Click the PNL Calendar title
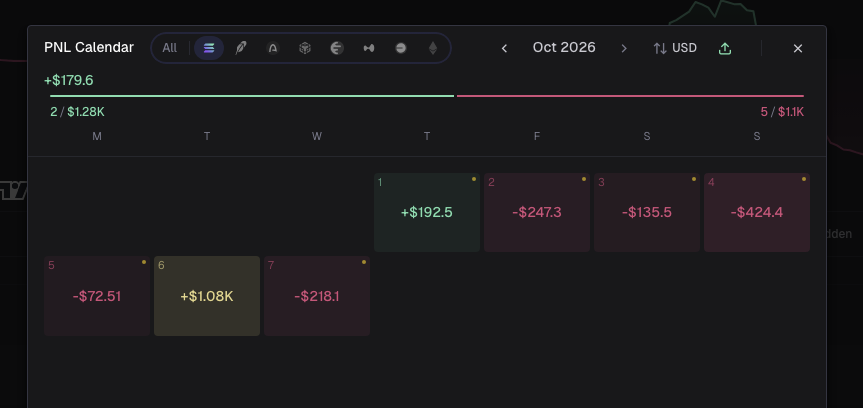 pos(89,48)
